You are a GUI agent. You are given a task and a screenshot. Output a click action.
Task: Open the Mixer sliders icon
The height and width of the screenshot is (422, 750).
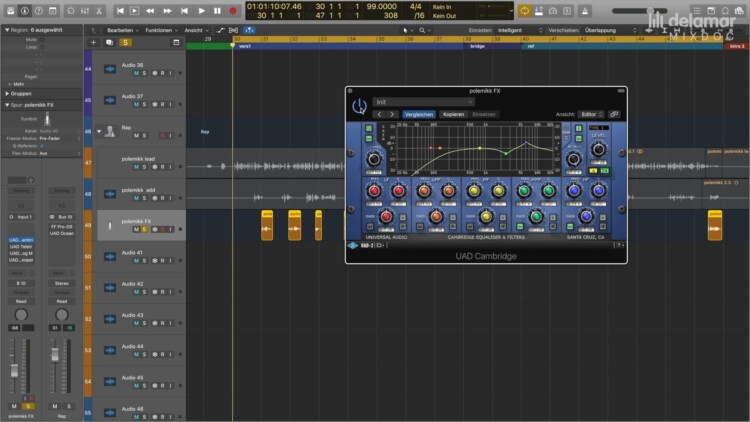point(85,11)
